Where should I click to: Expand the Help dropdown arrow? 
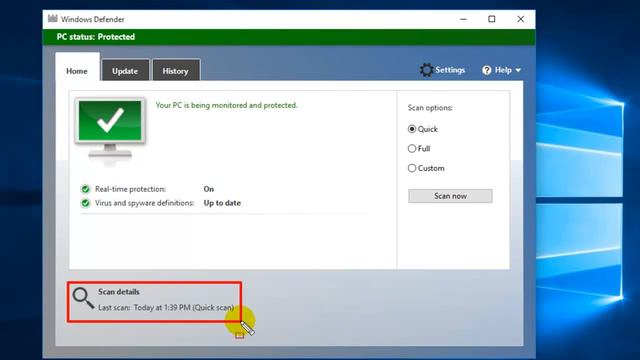click(518, 70)
